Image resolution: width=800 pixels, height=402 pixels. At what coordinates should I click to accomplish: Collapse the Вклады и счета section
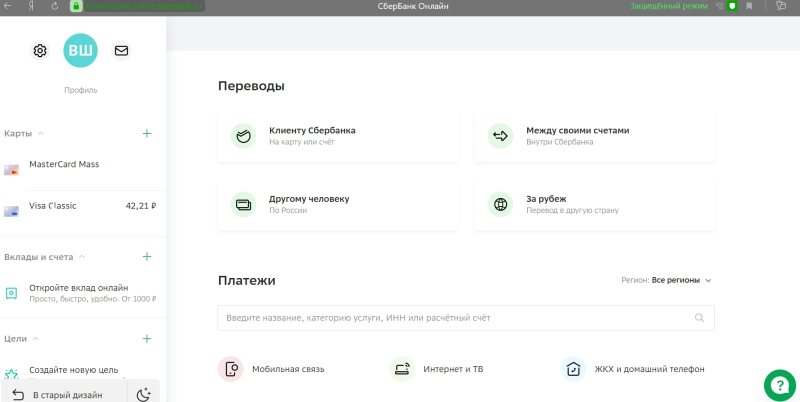pyautogui.click(x=82, y=257)
